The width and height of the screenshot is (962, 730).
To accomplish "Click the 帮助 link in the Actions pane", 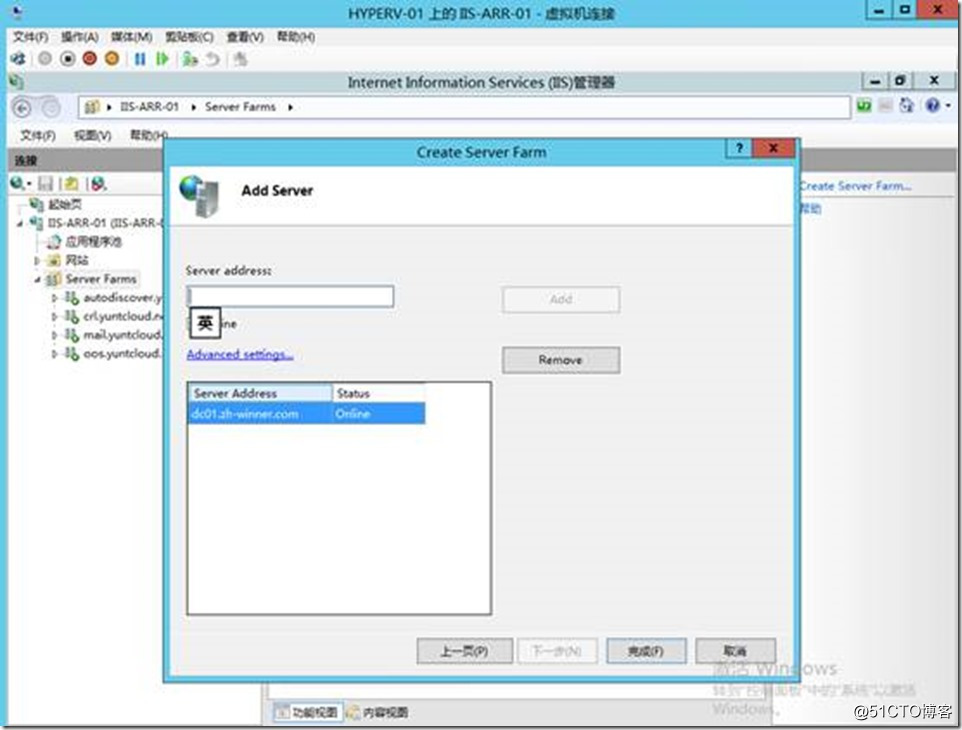I will click(810, 209).
